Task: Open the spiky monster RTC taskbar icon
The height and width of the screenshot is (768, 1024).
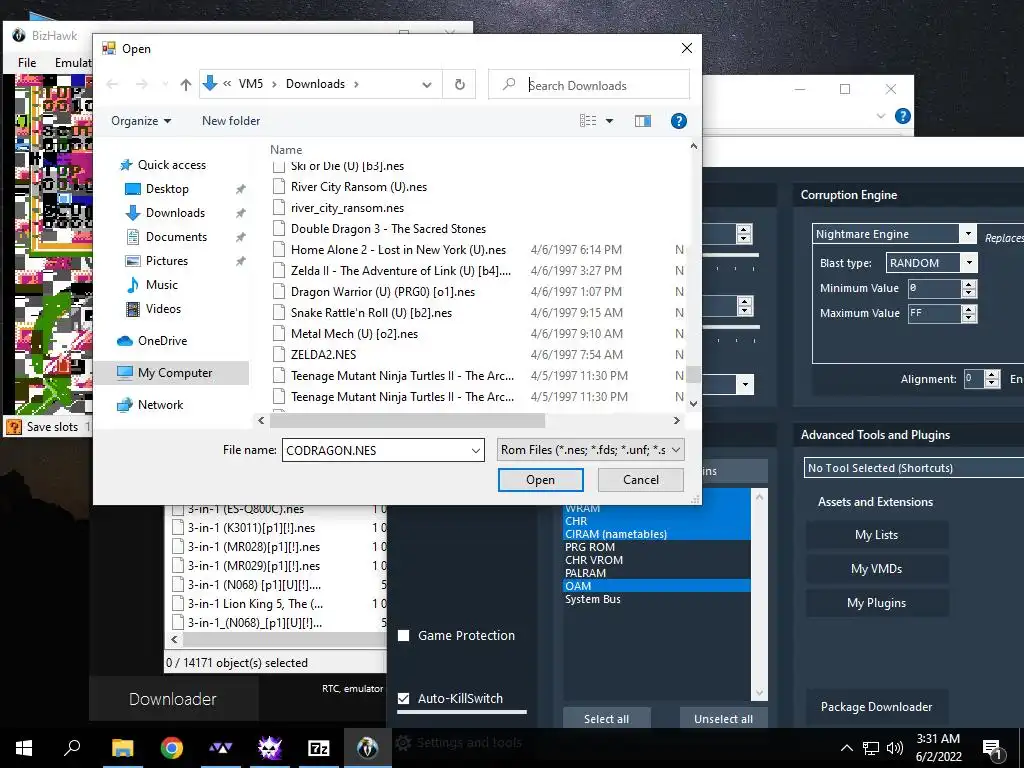Action: click(269, 748)
